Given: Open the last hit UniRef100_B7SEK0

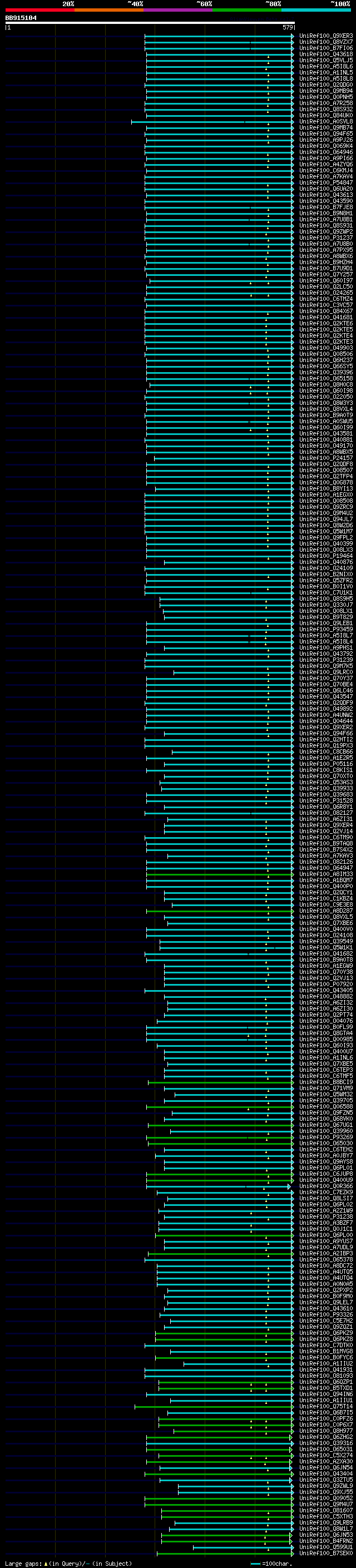Looking at the screenshot, I should pyautogui.click(x=325, y=1554).
